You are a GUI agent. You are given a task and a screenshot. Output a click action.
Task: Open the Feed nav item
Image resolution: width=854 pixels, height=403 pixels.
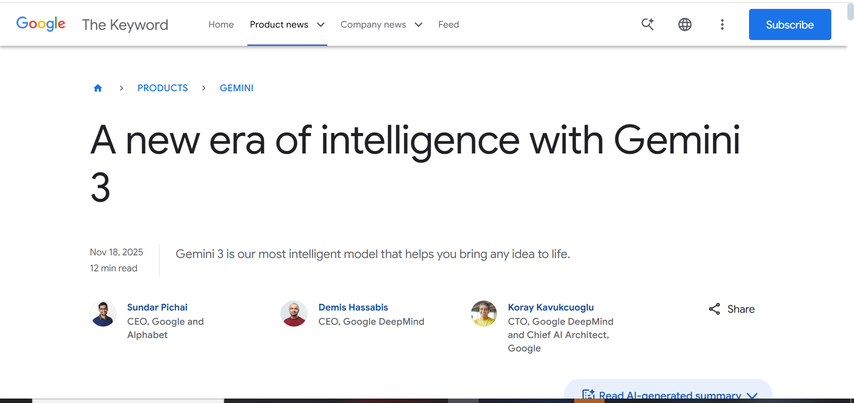point(448,24)
